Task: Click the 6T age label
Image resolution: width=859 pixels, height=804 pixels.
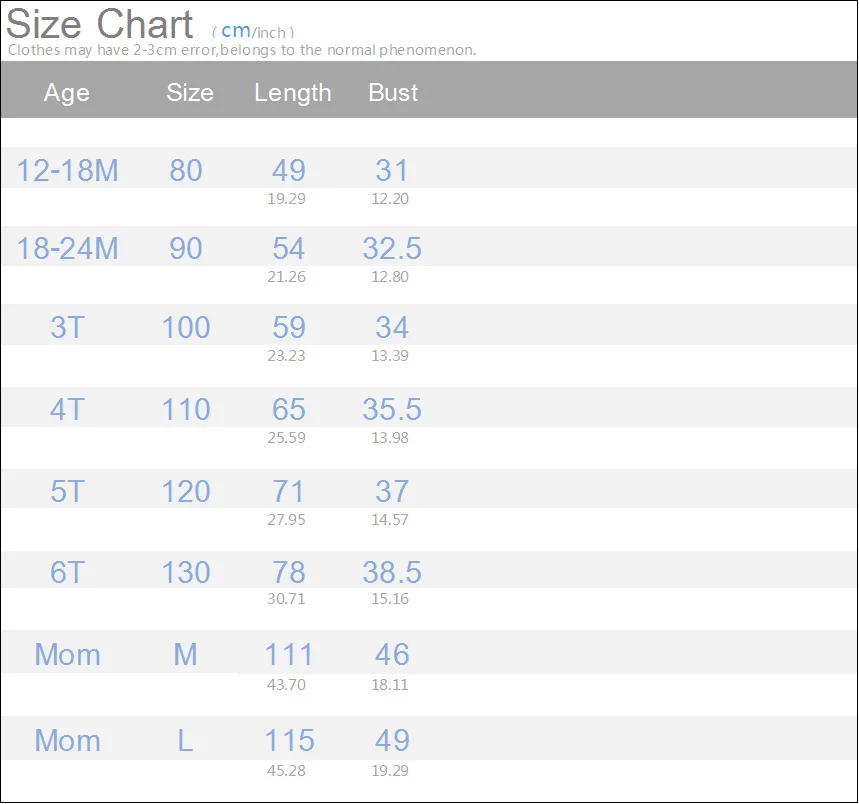Action: click(x=67, y=572)
